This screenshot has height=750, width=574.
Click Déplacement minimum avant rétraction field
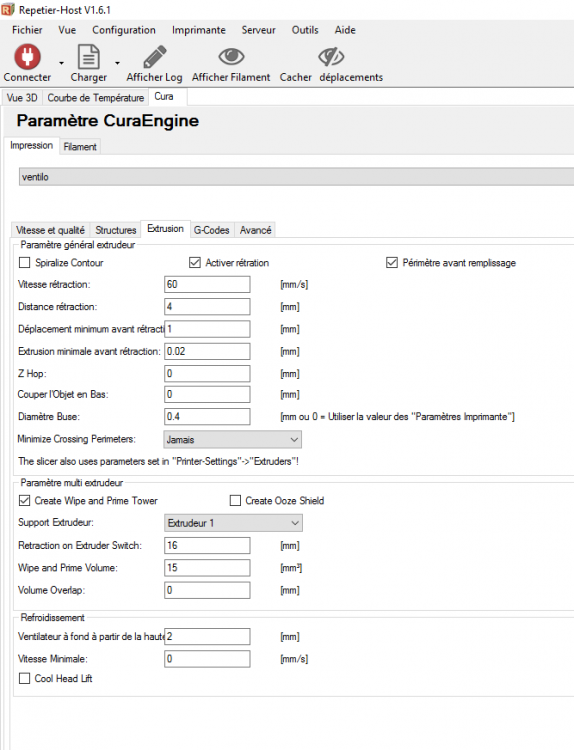[x=207, y=329]
